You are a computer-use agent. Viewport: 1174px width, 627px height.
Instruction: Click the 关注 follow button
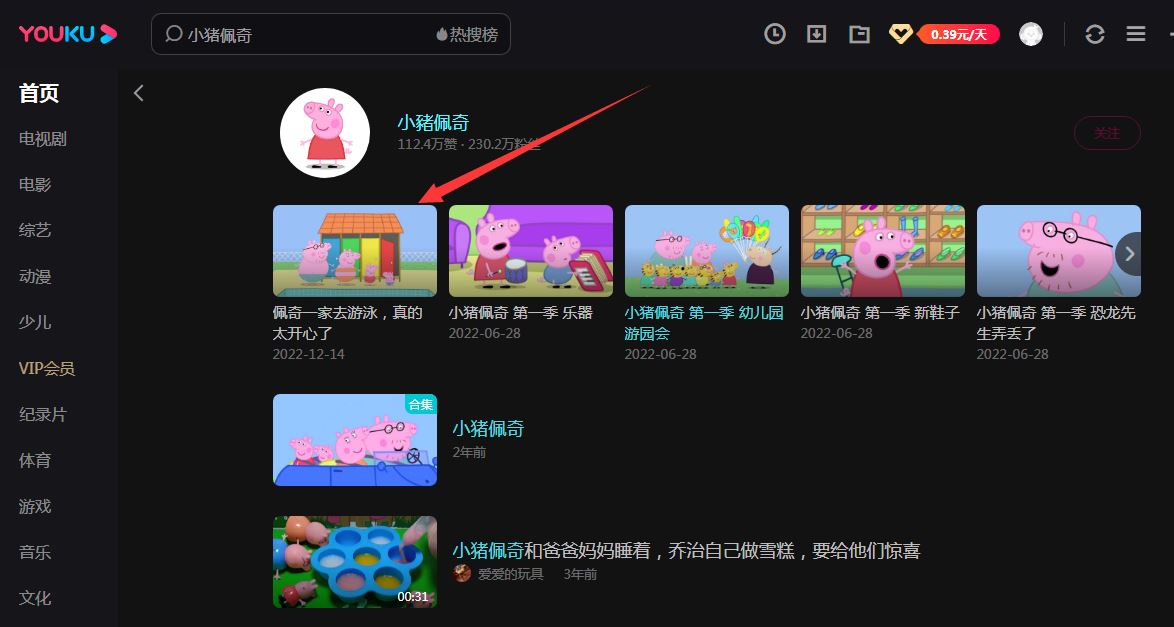point(1106,132)
